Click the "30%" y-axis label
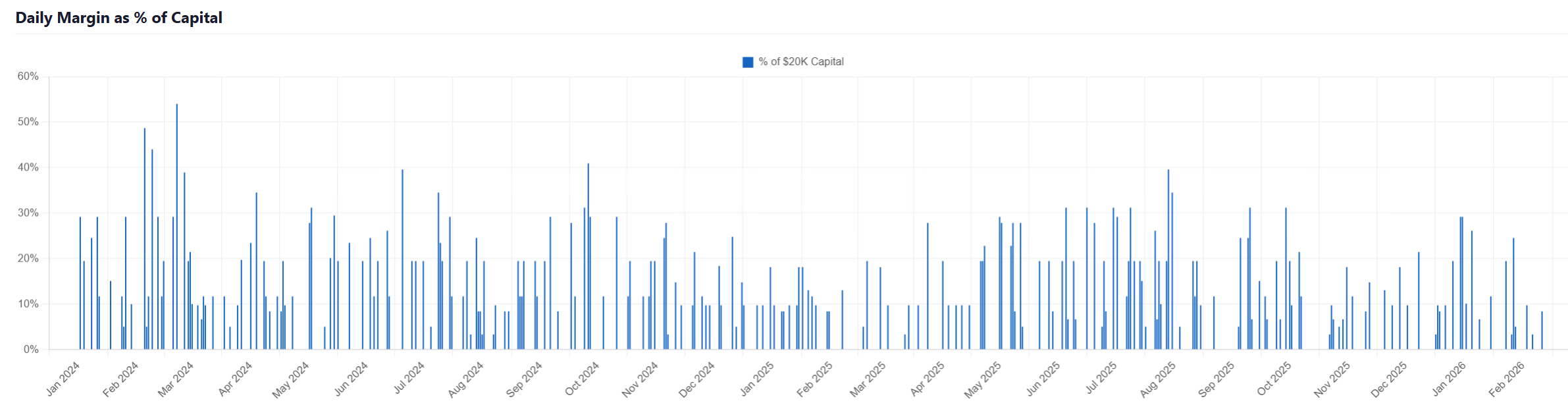Screen dimensions: 1568x409 [28, 213]
